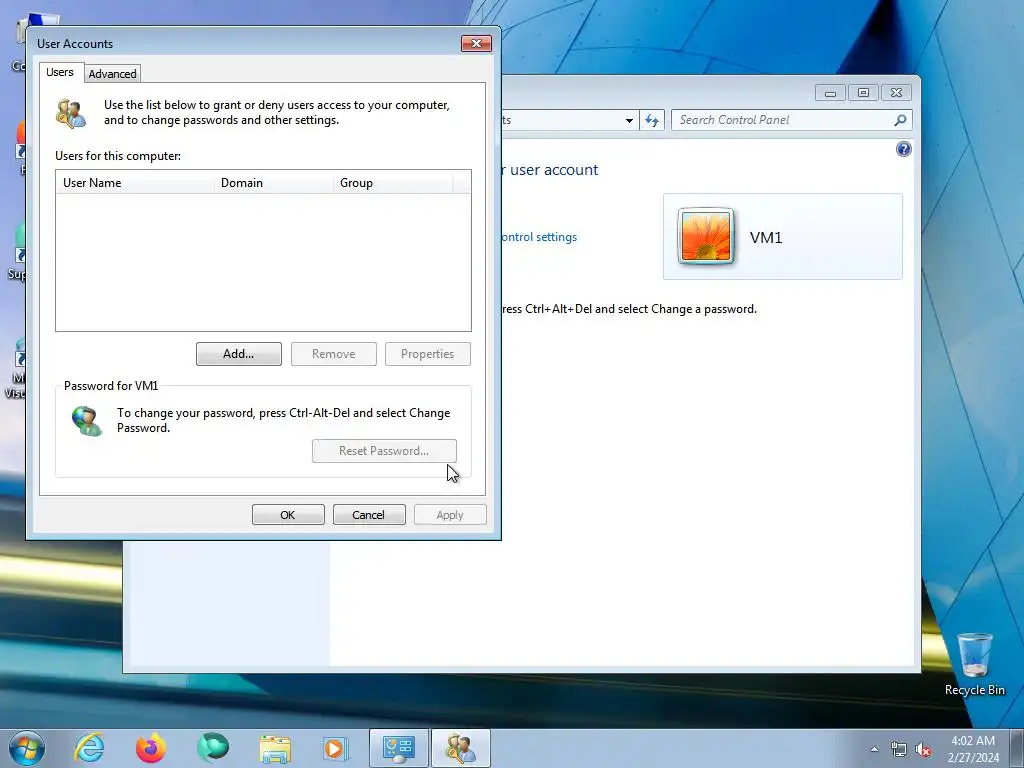This screenshot has height=768, width=1024.
Task: Launch Windows Media Player from taskbar
Action: 336,748
